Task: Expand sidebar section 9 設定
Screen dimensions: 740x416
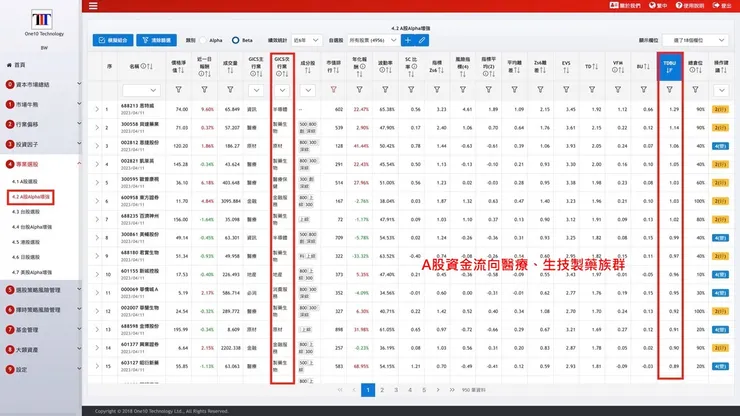Action: click(41, 369)
